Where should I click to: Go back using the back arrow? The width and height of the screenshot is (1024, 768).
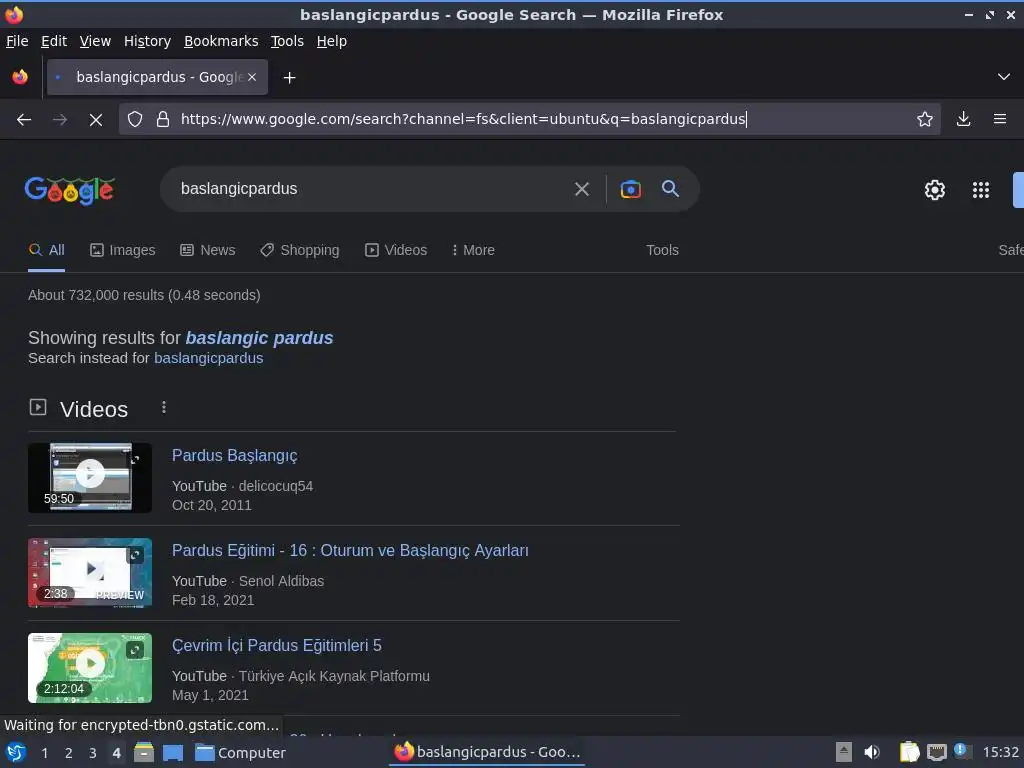click(24, 120)
